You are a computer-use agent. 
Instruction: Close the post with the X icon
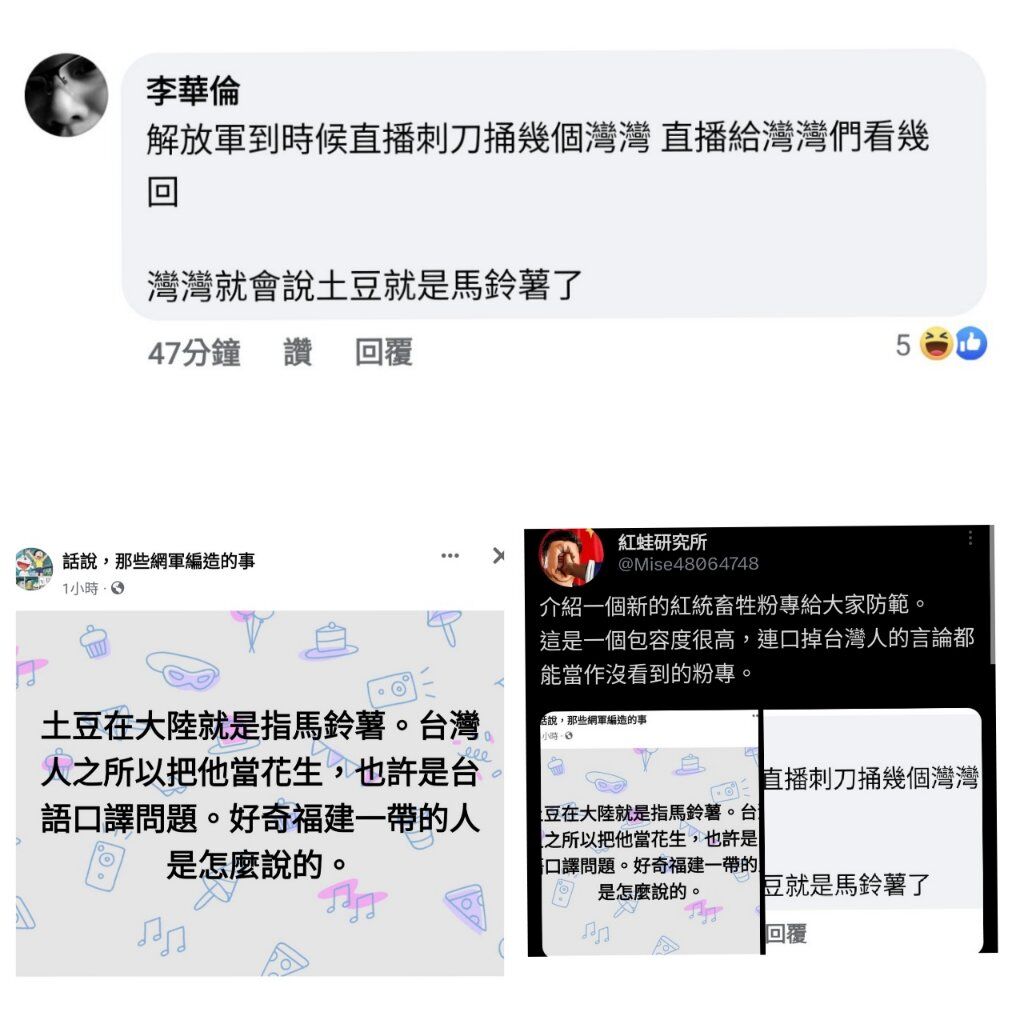point(498,556)
